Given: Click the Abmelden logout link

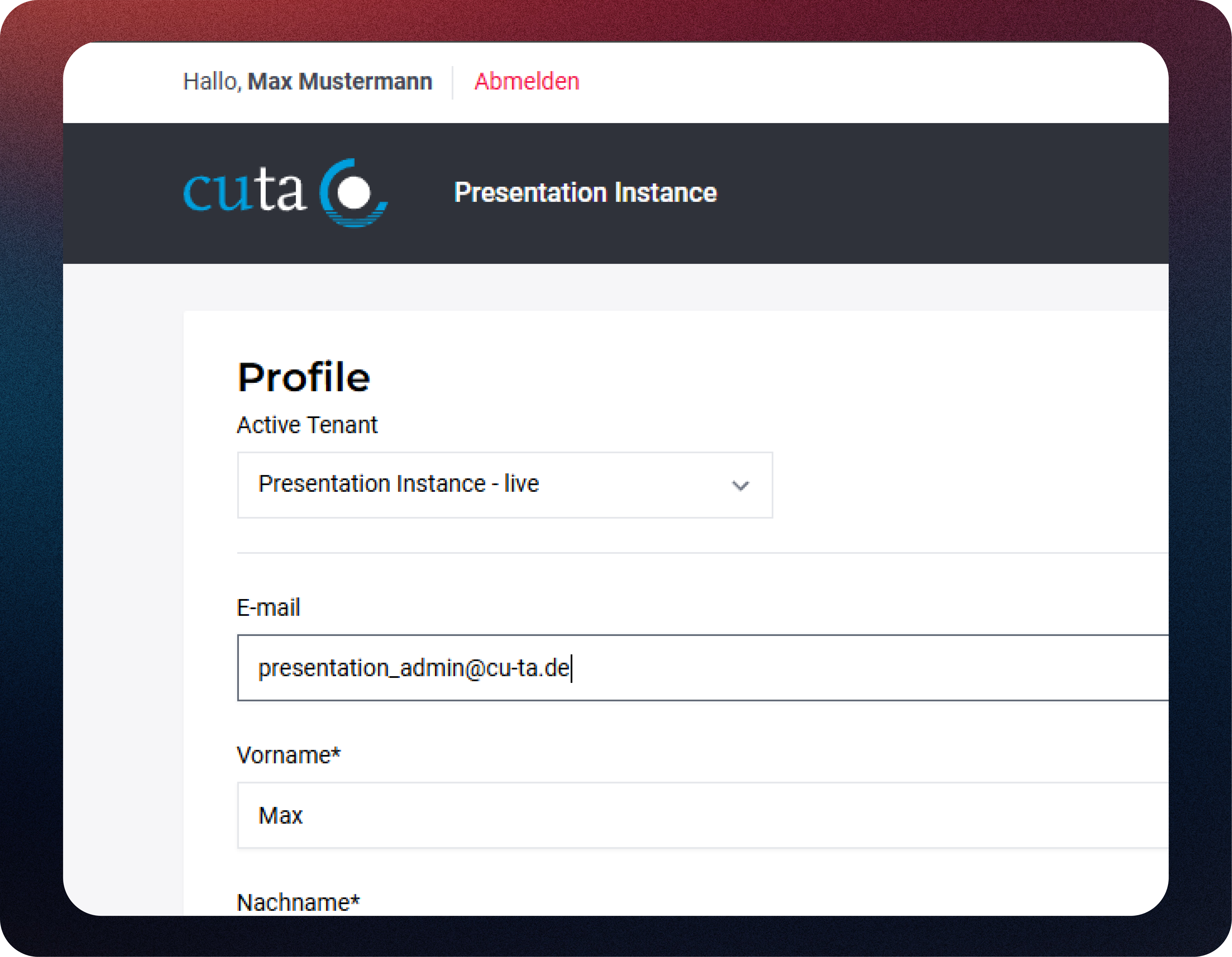Looking at the screenshot, I should 526,82.
